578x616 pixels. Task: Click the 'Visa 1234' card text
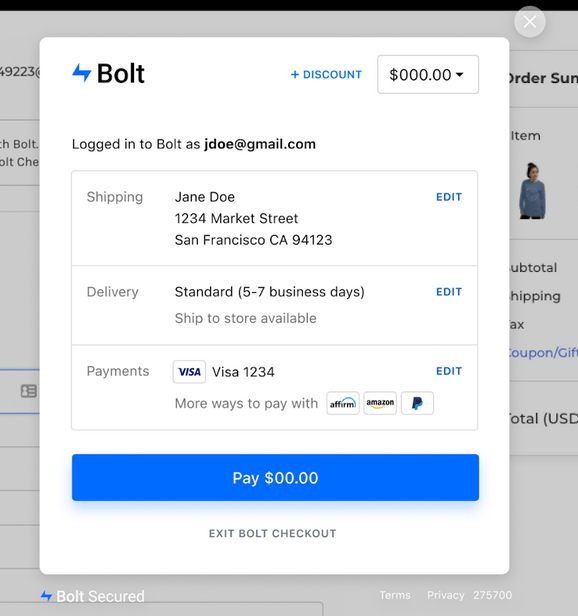[x=243, y=372]
